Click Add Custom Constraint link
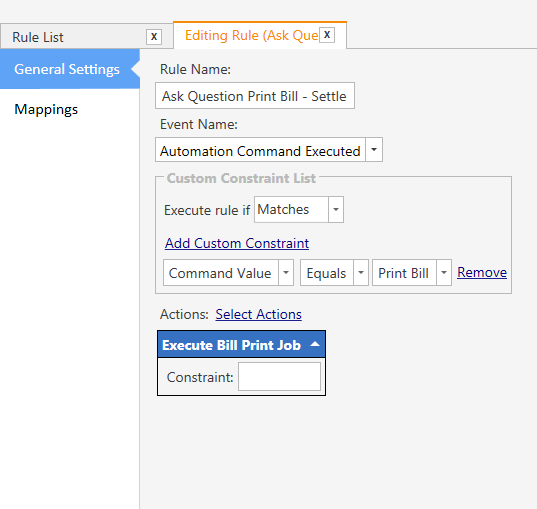 tap(237, 243)
